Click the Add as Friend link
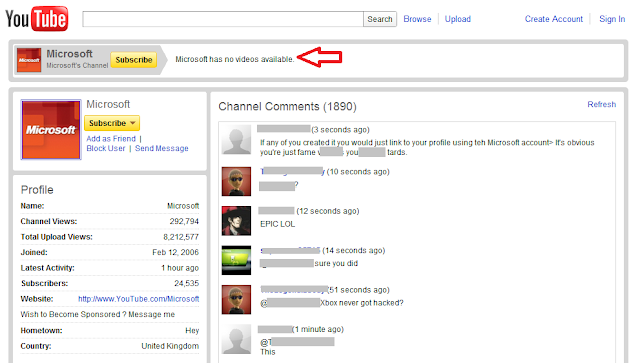This screenshot has height=363, width=640. tap(111, 138)
